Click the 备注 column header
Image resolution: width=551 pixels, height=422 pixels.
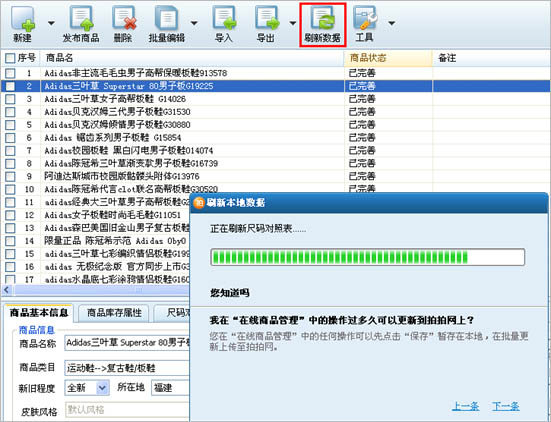[x=491, y=58]
